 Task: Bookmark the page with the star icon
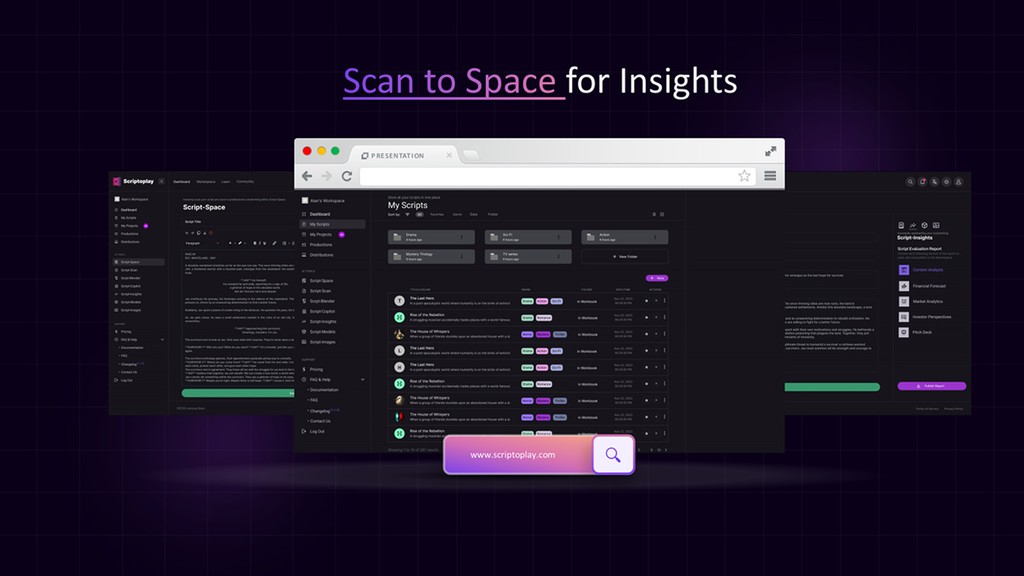pos(744,176)
